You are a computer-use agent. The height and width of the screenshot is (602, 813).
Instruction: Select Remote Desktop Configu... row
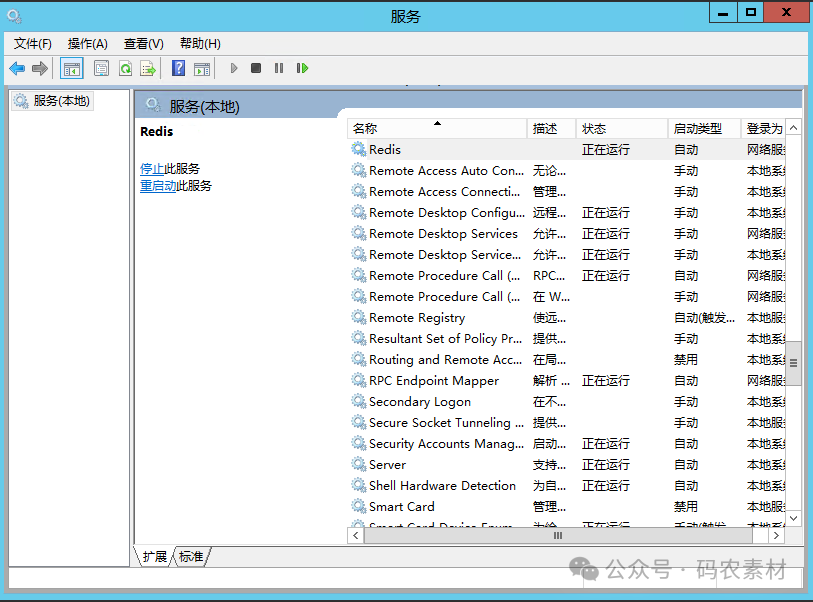[x=566, y=213]
